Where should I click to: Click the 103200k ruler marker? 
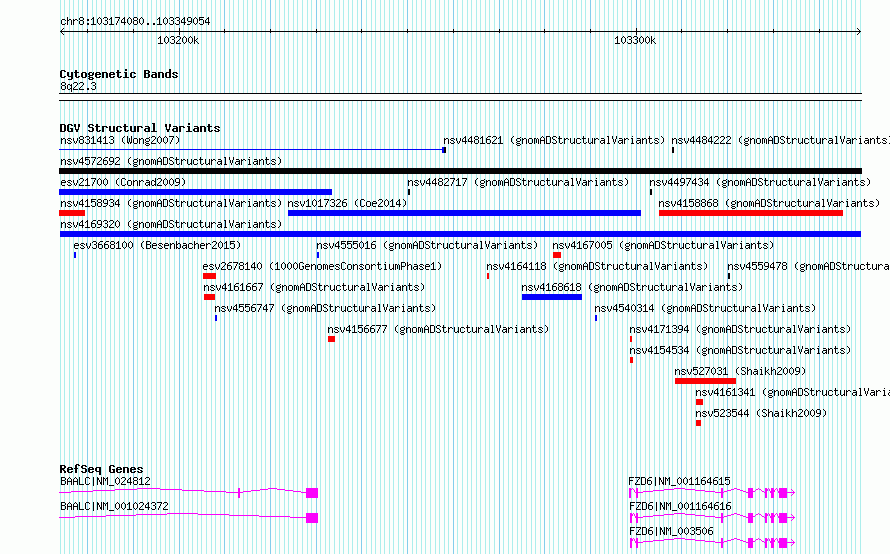click(178, 40)
